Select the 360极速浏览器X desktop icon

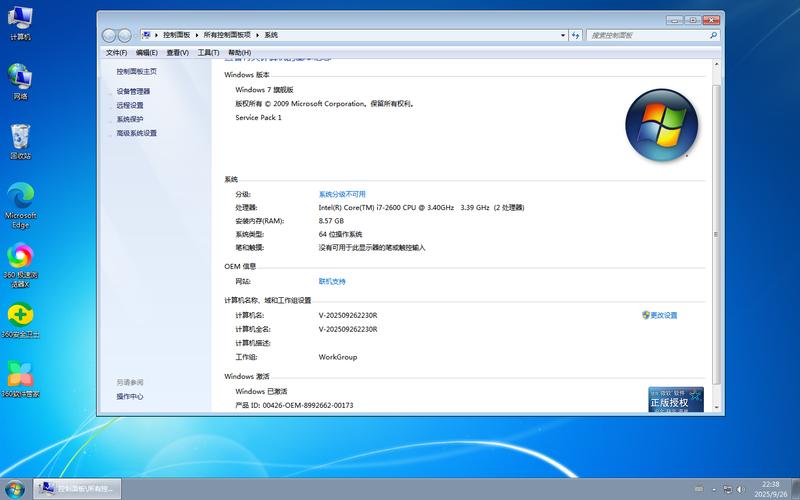[x=20, y=265]
